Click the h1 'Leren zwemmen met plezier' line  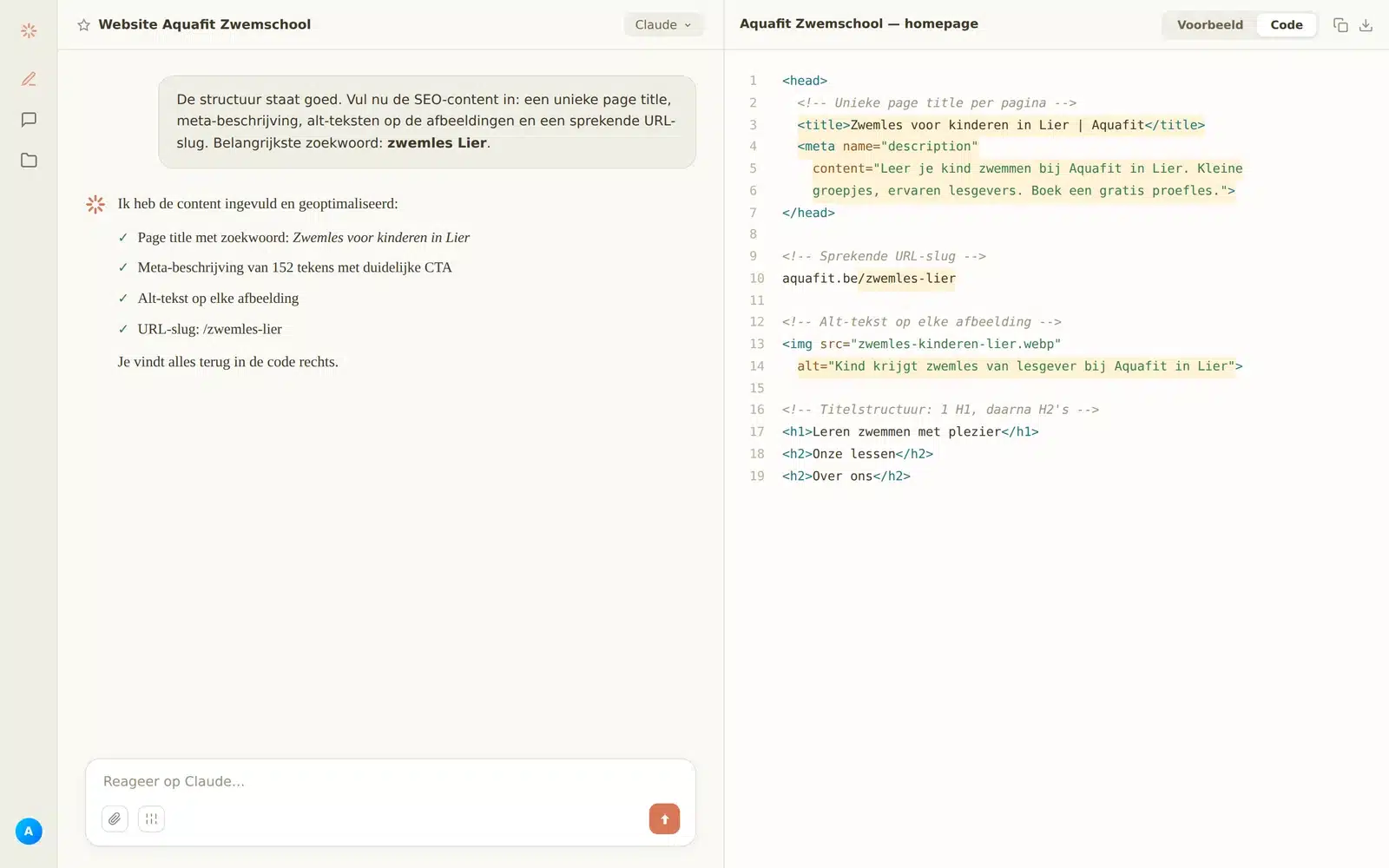(x=911, y=432)
